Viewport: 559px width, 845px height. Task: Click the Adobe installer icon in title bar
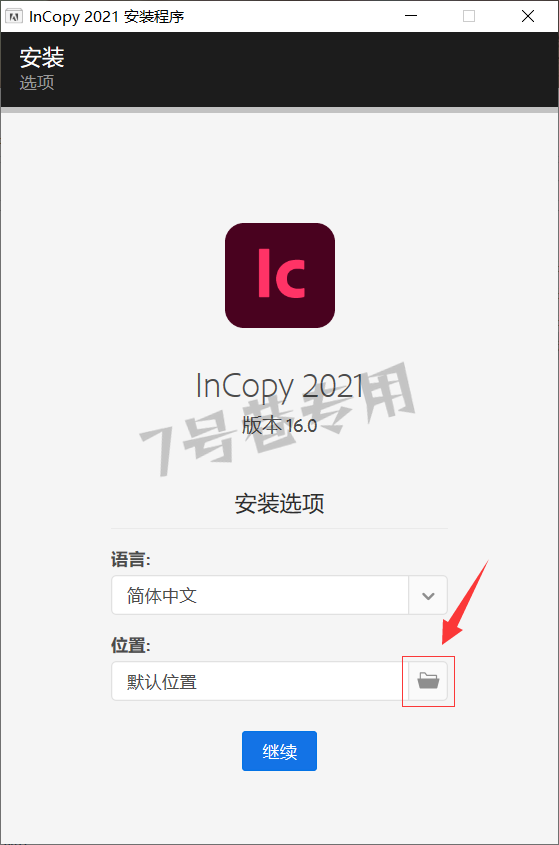[13, 16]
